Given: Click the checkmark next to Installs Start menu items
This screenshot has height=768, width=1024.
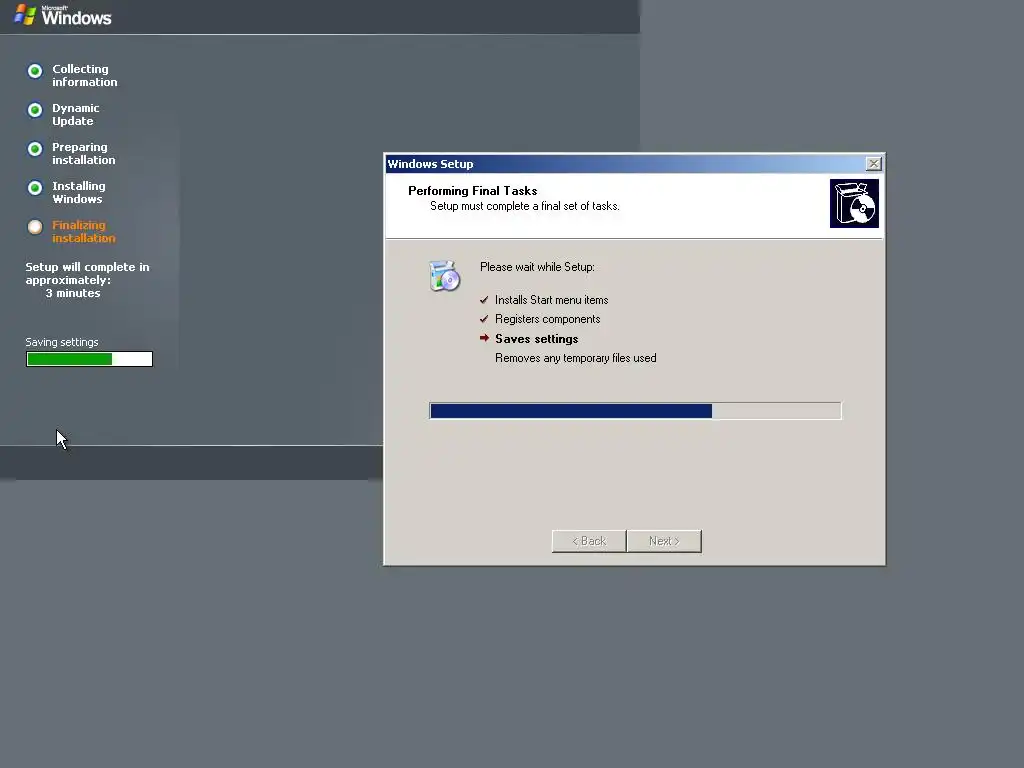Looking at the screenshot, I should (484, 300).
